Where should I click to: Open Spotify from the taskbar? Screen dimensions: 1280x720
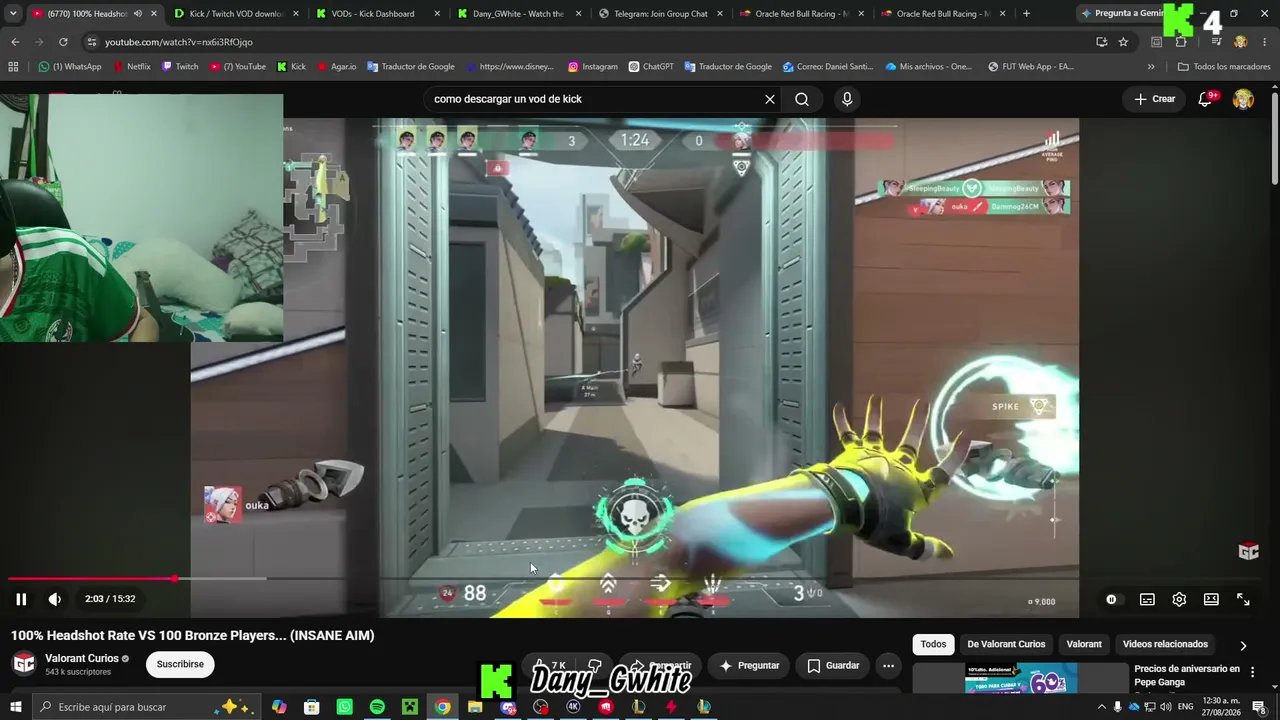377,707
